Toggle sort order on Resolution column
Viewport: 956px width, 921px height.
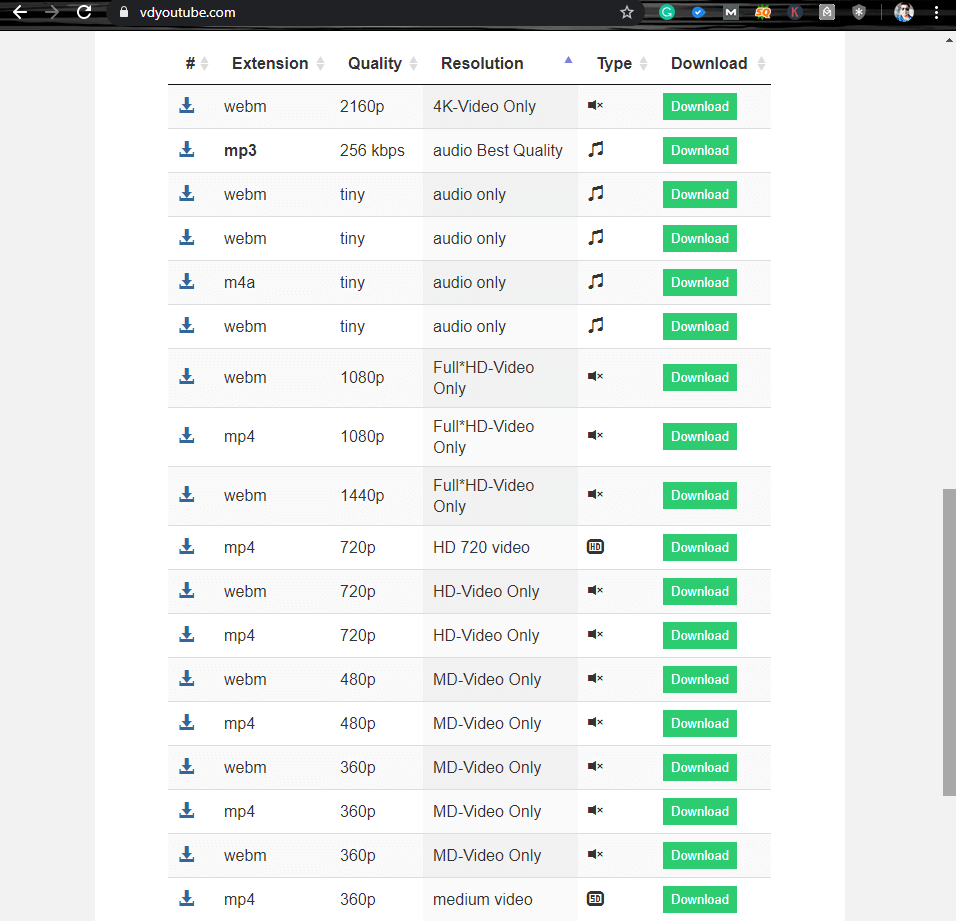pyautogui.click(x=482, y=63)
